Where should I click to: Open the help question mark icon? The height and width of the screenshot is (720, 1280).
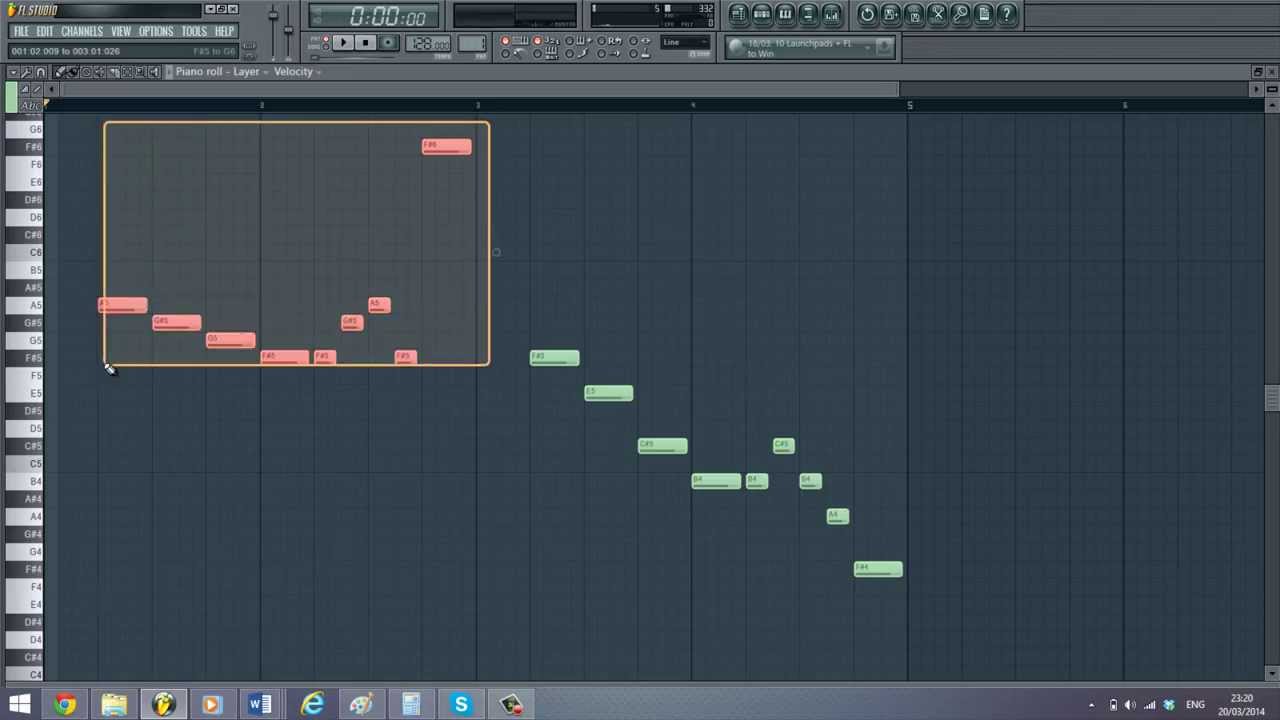click(1007, 14)
